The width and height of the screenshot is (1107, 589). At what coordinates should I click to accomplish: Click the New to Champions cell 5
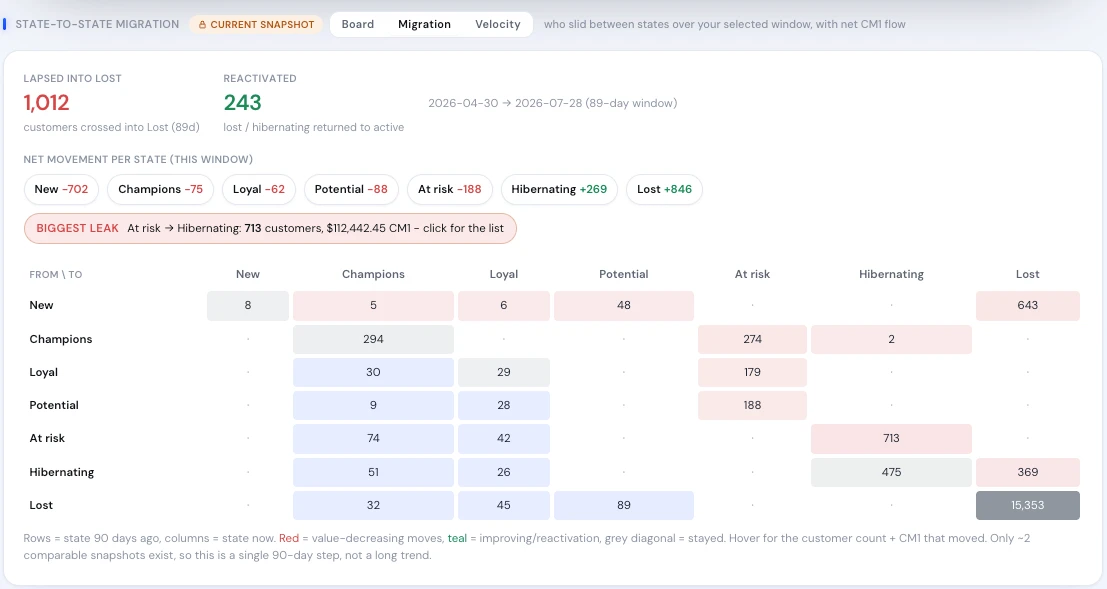pos(373,306)
